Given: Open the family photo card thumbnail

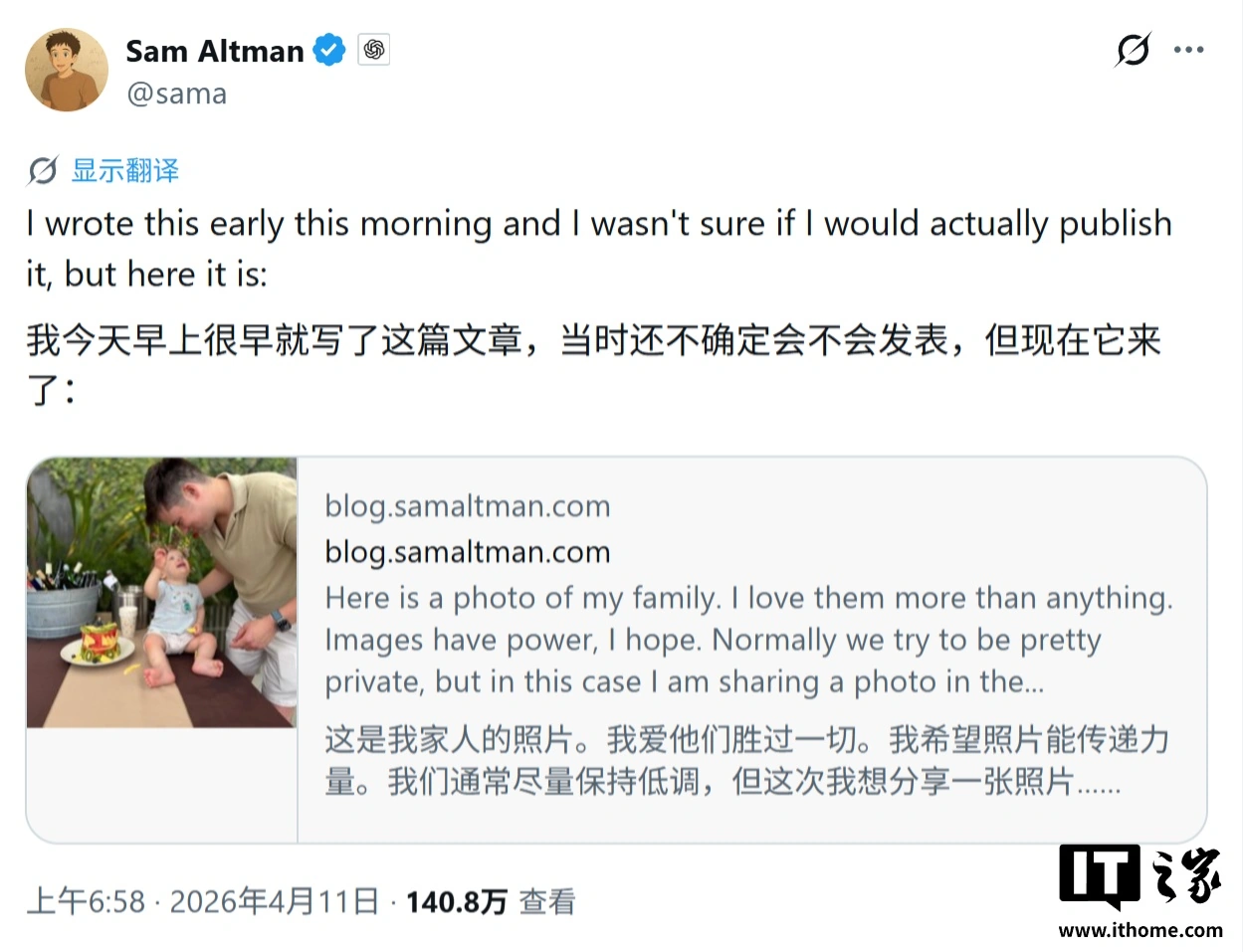Looking at the screenshot, I should (x=162, y=593).
